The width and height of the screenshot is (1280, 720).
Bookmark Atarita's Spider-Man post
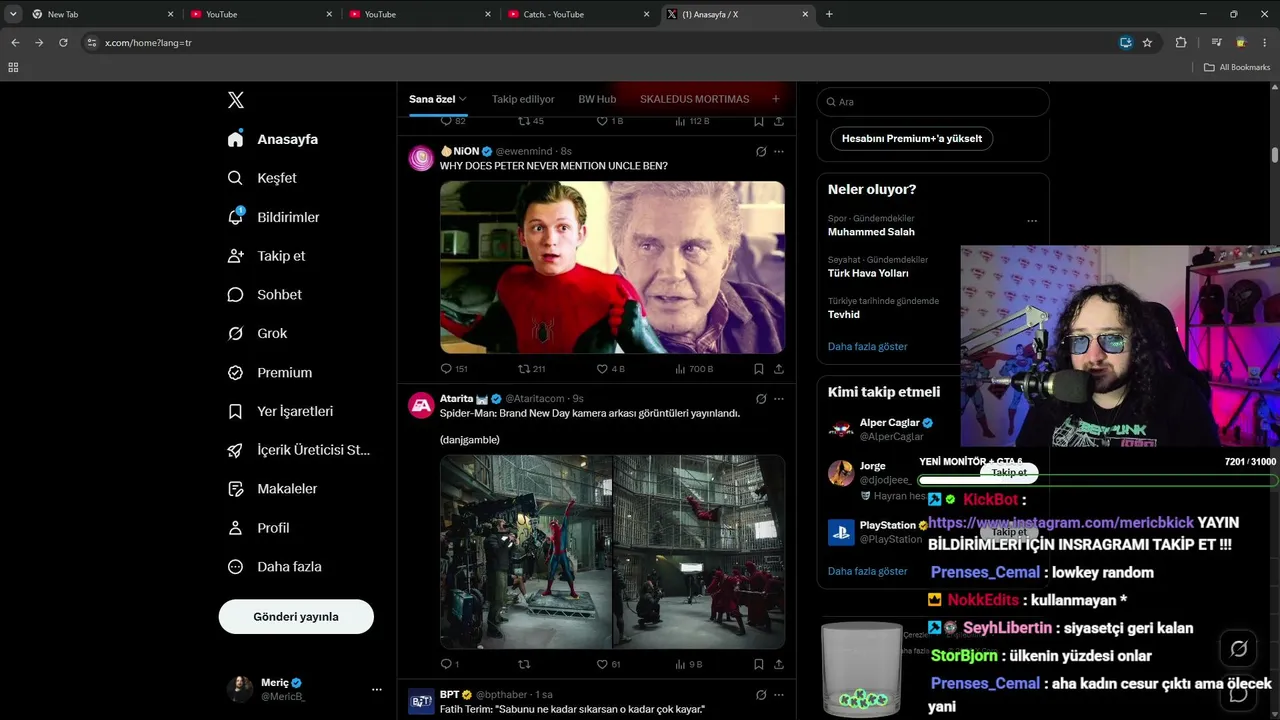(x=758, y=664)
